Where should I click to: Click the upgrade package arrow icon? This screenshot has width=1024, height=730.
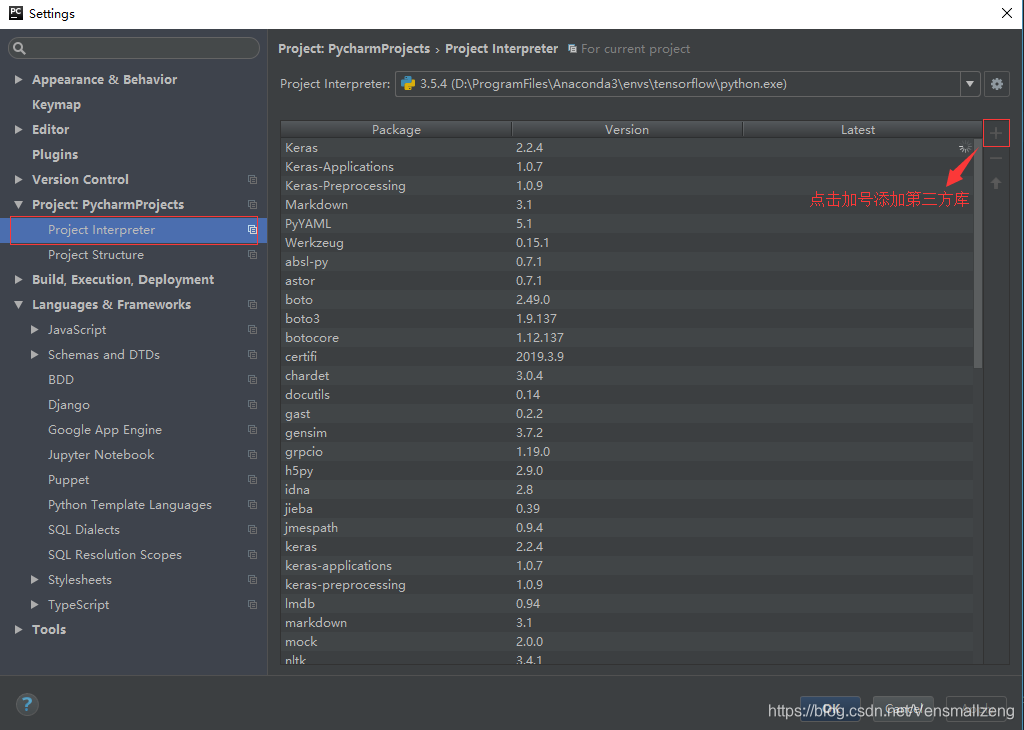tap(995, 183)
